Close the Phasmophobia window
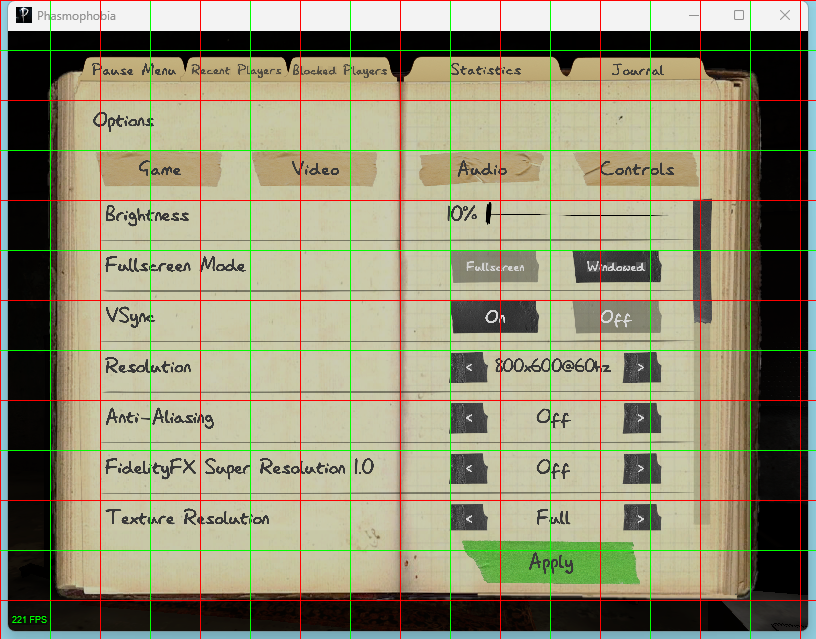 785,16
